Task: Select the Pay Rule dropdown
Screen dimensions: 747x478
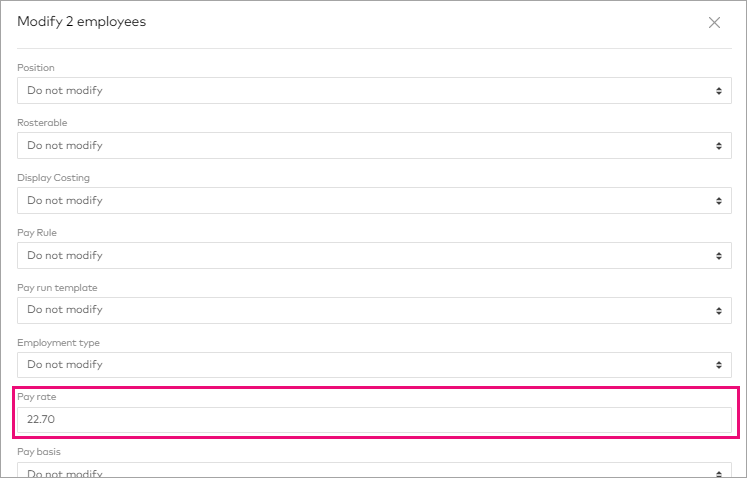Action: (373, 256)
